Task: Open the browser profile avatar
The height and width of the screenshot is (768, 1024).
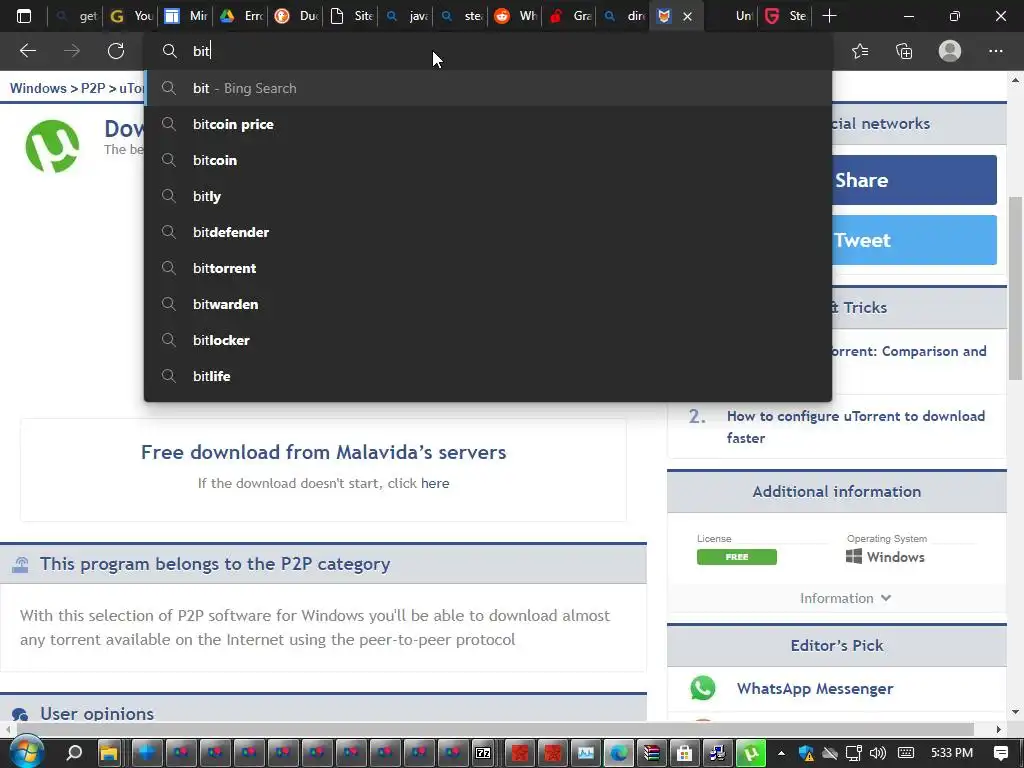Action: click(x=950, y=51)
